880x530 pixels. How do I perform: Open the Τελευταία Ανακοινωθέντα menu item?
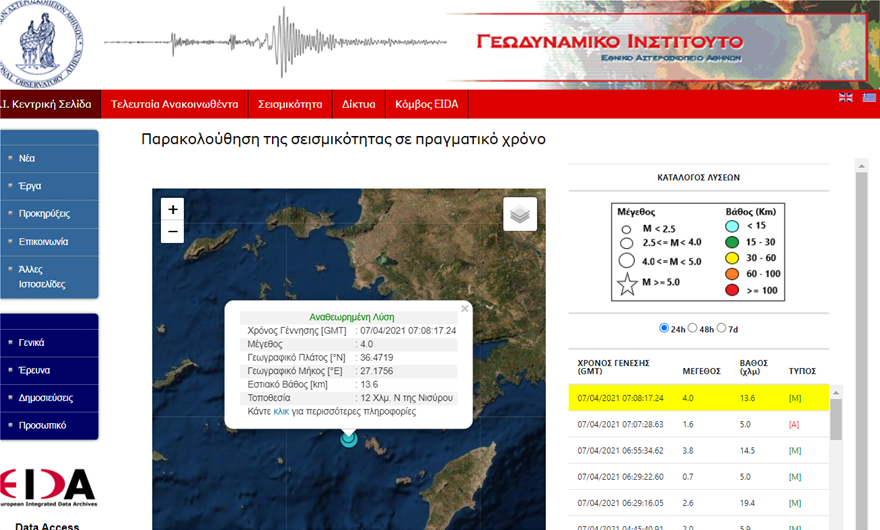[x=174, y=104]
